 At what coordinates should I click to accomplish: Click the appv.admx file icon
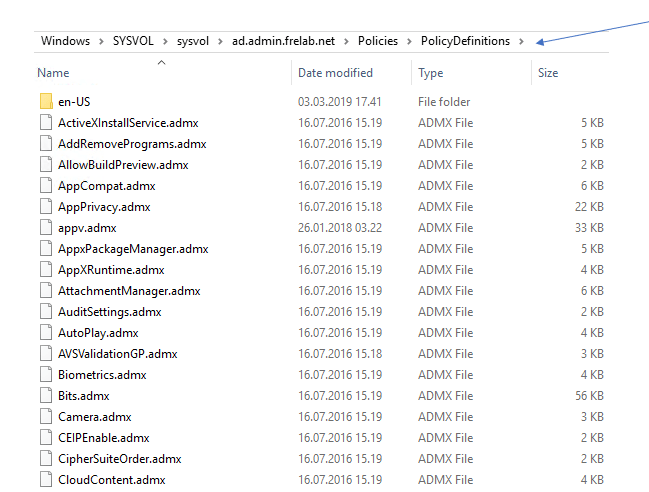[45, 228]
